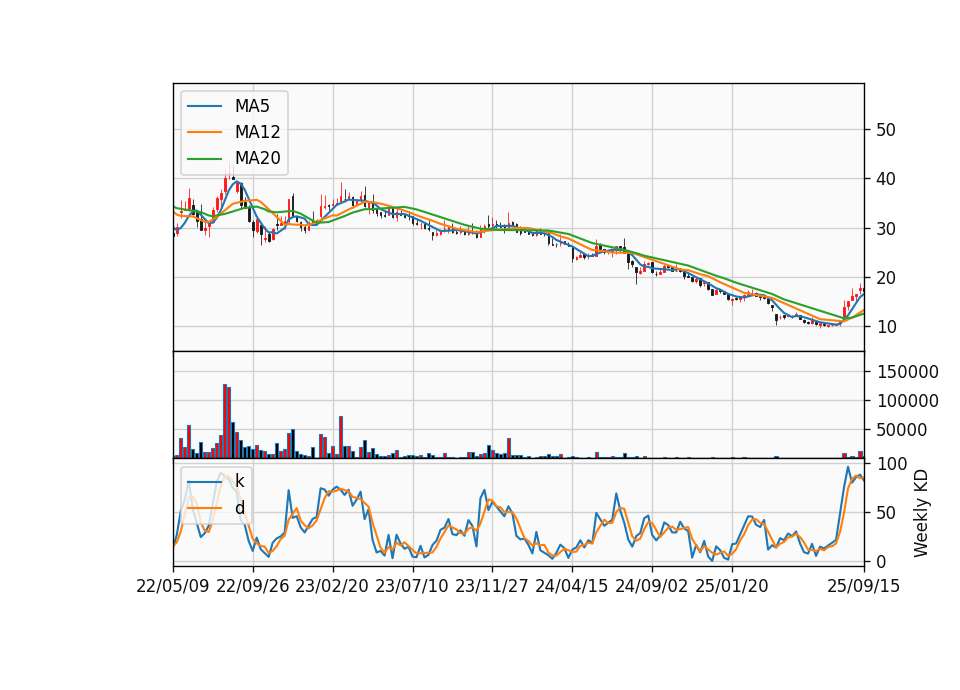Click the volume axis value 150000
960x690 pixels.
(x=907, y=372)
